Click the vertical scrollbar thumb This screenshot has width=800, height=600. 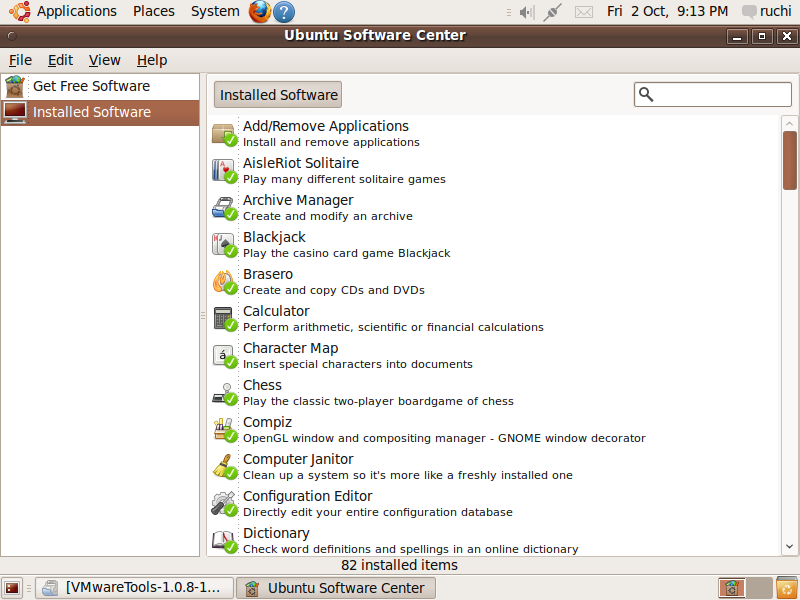point(789,161)
